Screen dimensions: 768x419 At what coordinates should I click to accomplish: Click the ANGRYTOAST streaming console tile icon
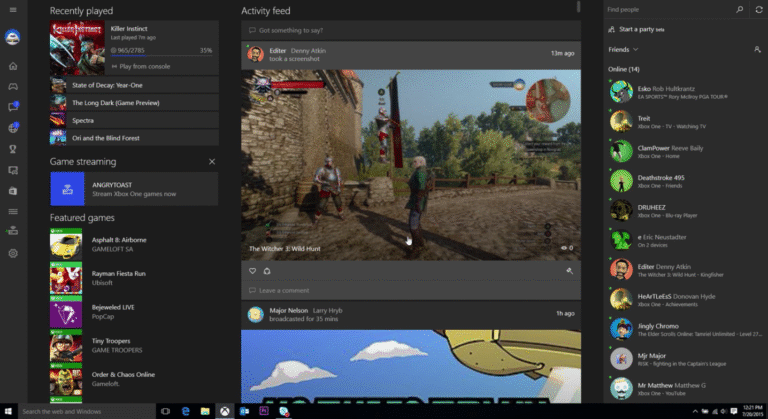tap(67, 189)
